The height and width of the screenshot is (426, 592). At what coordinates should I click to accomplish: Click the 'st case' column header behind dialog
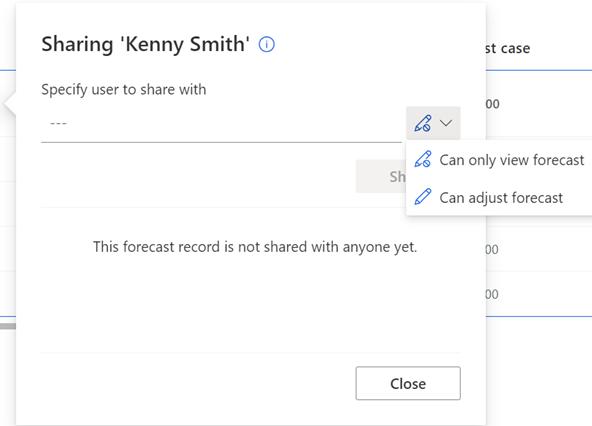(x=508, y=48)
